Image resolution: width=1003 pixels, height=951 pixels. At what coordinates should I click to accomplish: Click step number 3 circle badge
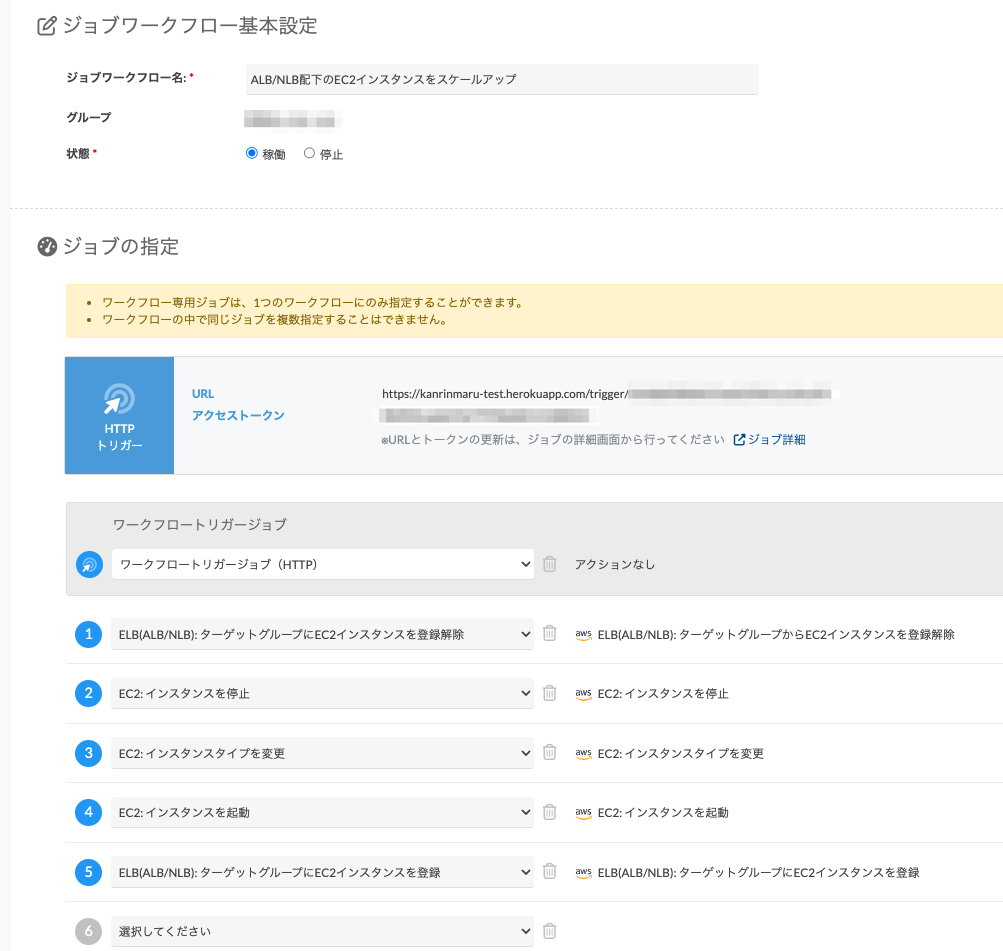(x=88, y=753)
